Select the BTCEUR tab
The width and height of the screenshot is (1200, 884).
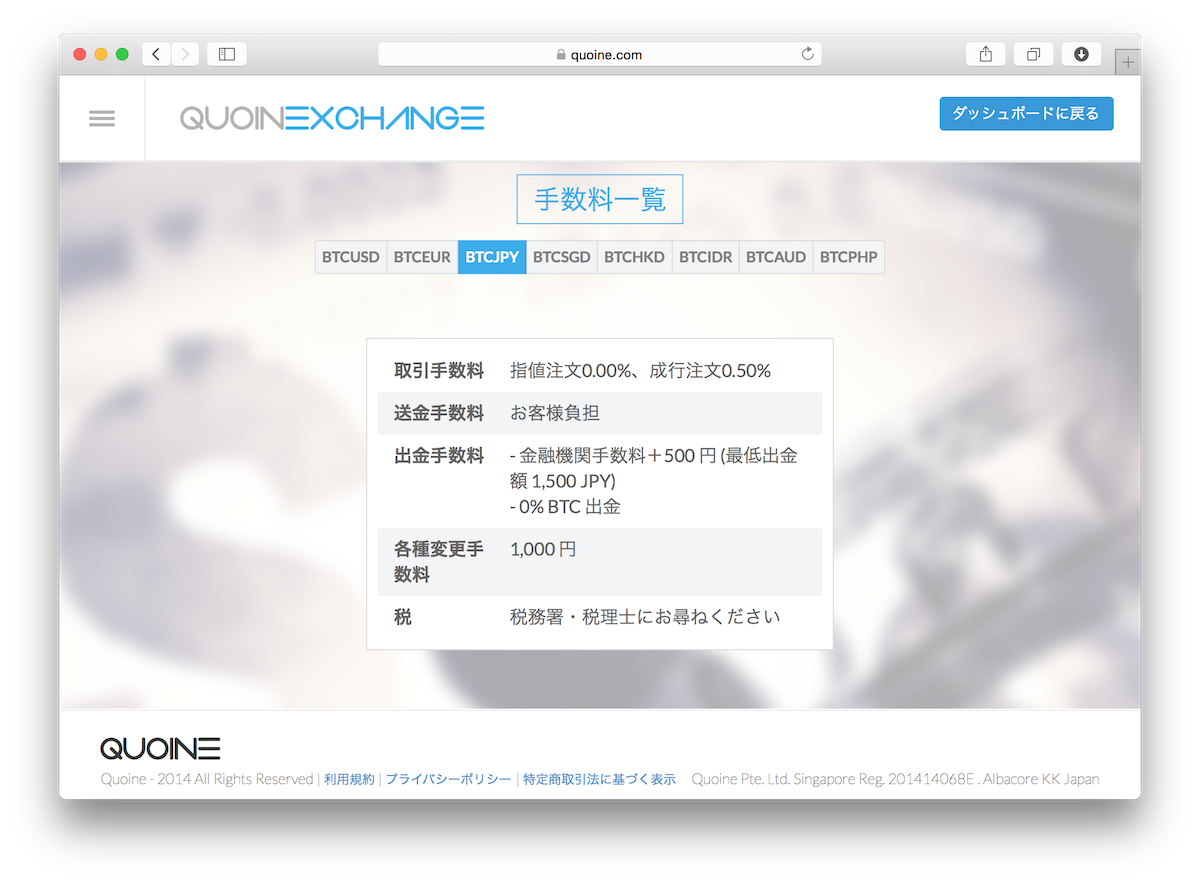(x=422, y=257)
